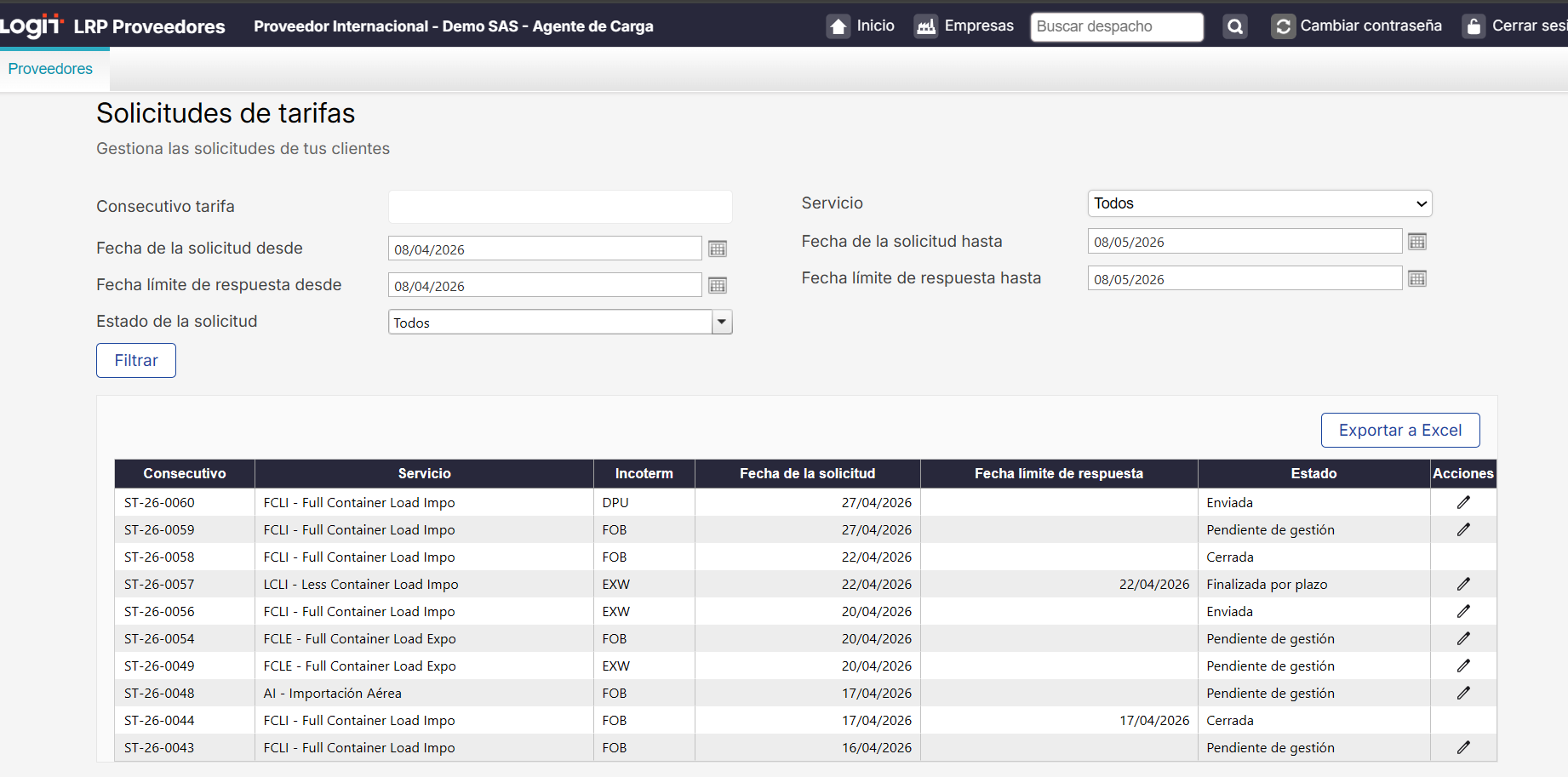Edit request ST-26-0043 with pencil icon
1568x777 pixels.
click(1463, 747)
